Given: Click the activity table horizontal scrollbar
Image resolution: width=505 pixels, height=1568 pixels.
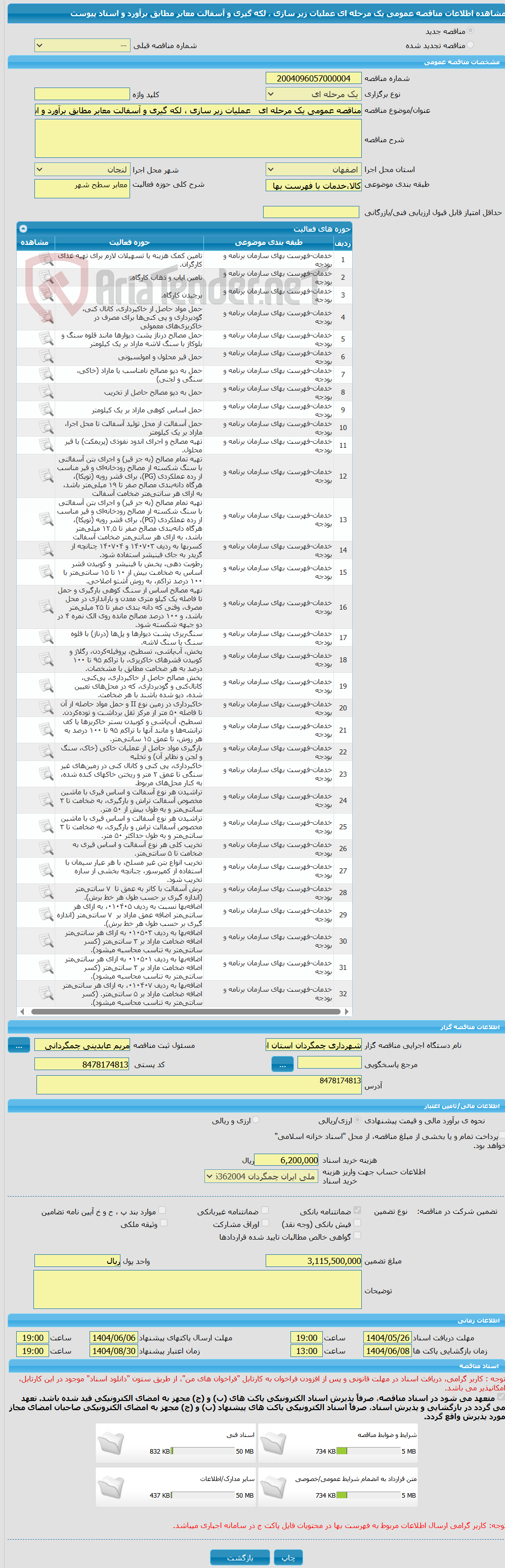Looking at the screenshot, I should coord(186,1011).
